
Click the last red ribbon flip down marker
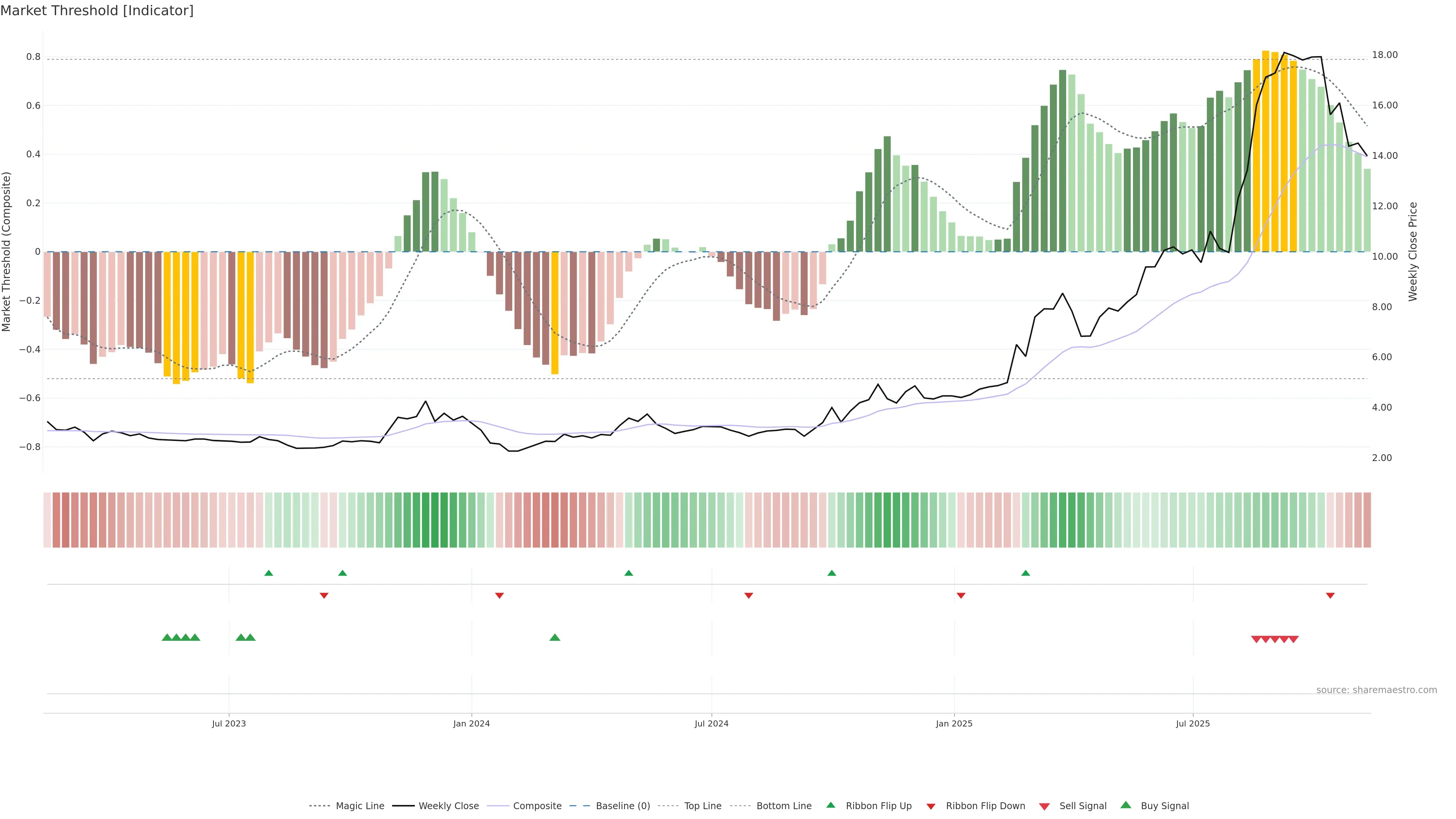1330,596
